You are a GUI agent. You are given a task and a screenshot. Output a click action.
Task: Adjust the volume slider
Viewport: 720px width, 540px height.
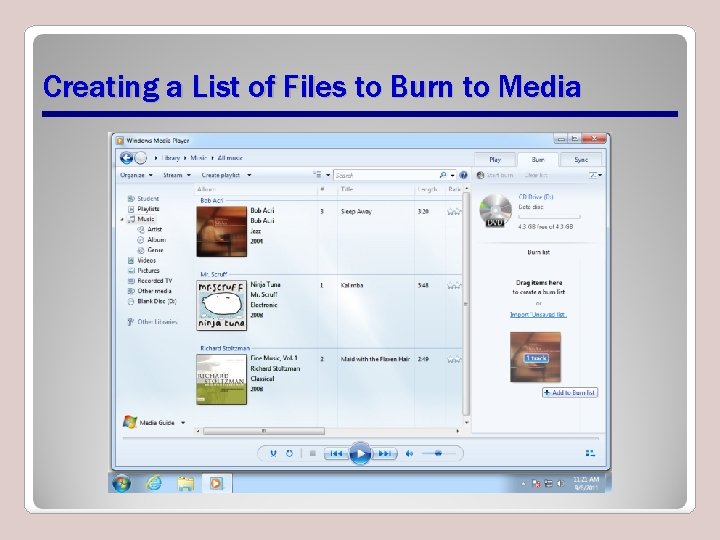439,453
